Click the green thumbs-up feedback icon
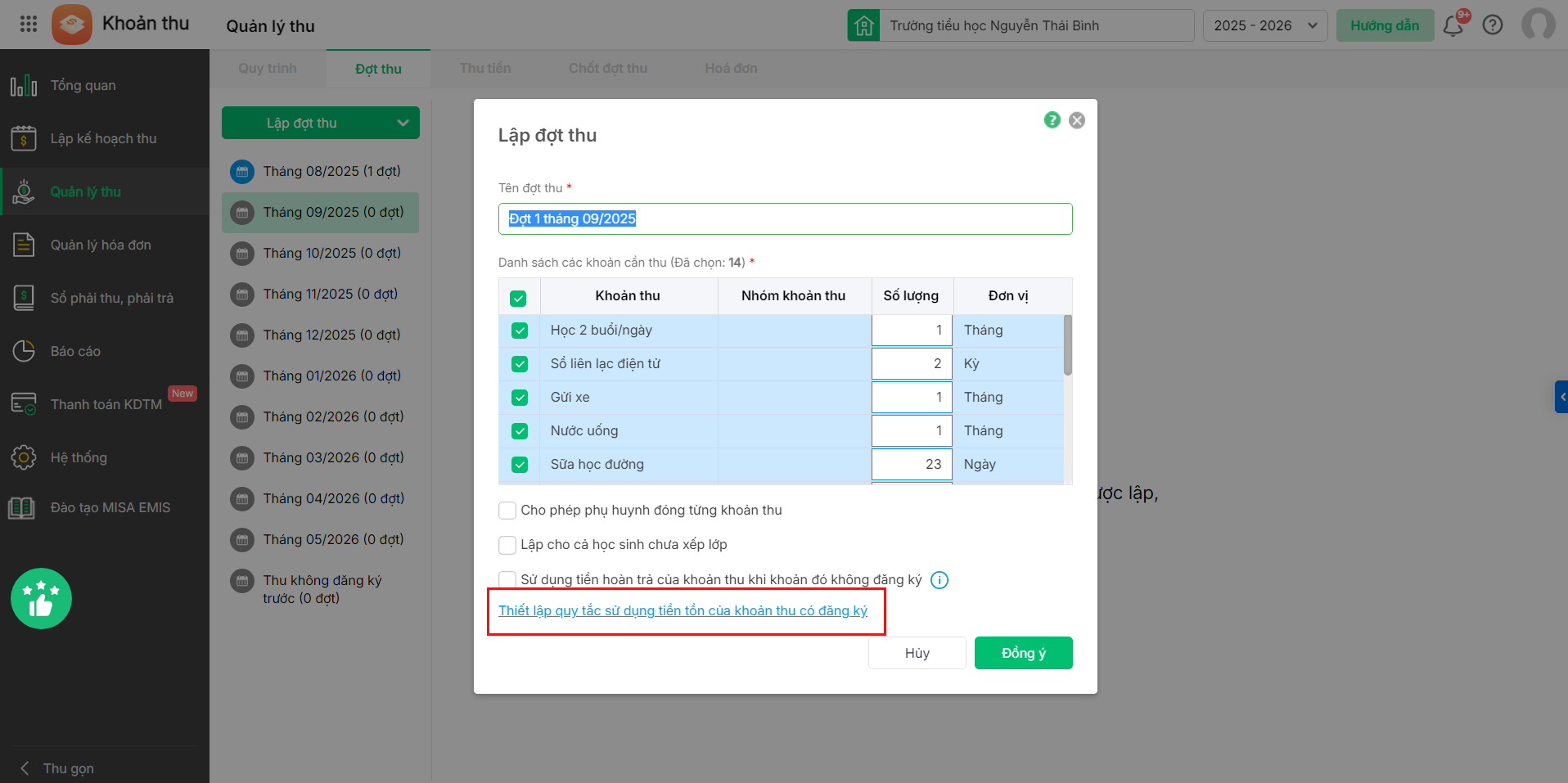The width and height of the screenshot is (1568, 783). point(41,598)
